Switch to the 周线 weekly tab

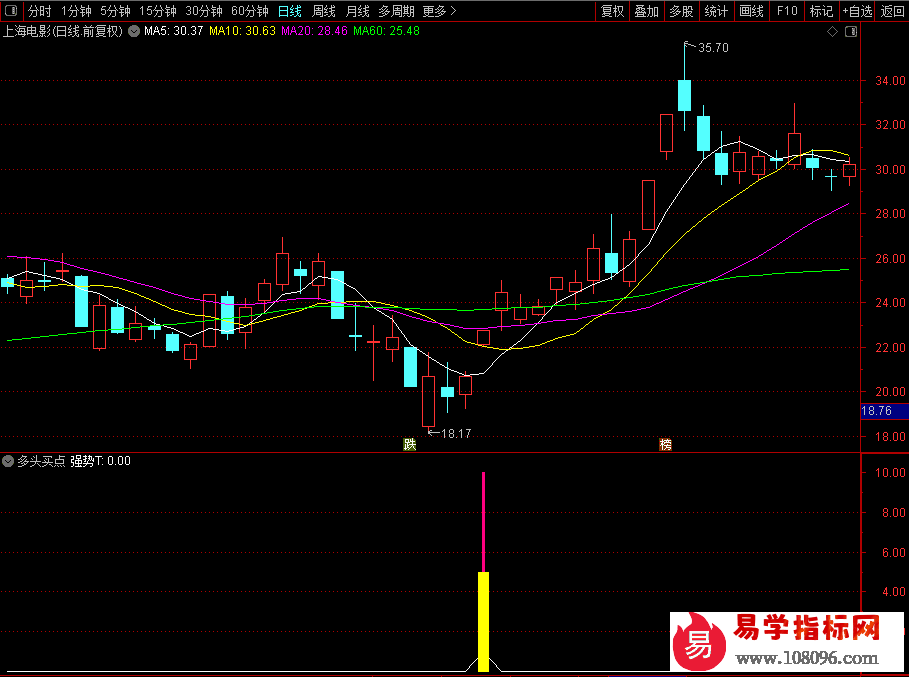tap(323, 11)
